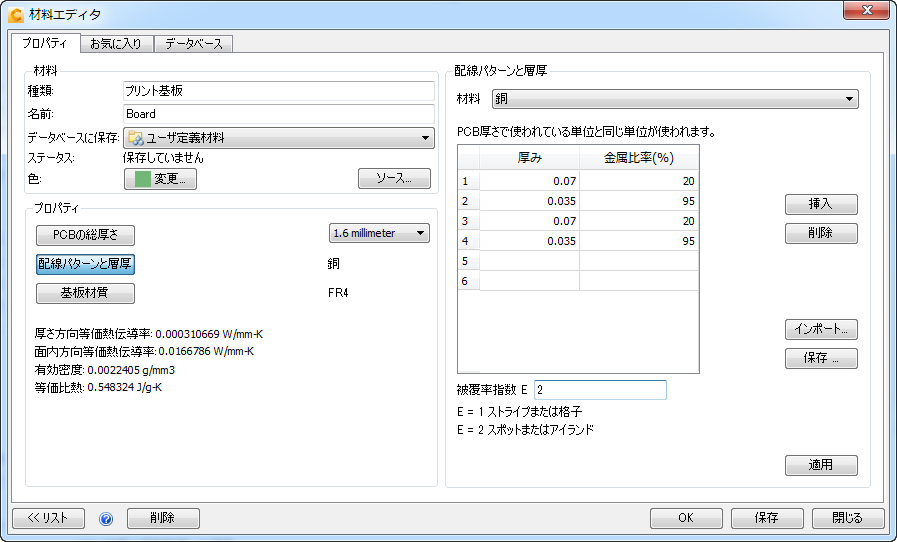The height and width of the screenshot is (542, 897).
Task: Click the 基板材質 button
Action: [85, 293]
